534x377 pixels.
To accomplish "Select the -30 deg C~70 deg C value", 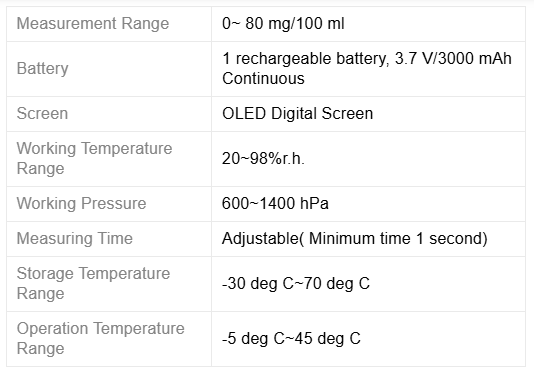I will coord(296,283).
